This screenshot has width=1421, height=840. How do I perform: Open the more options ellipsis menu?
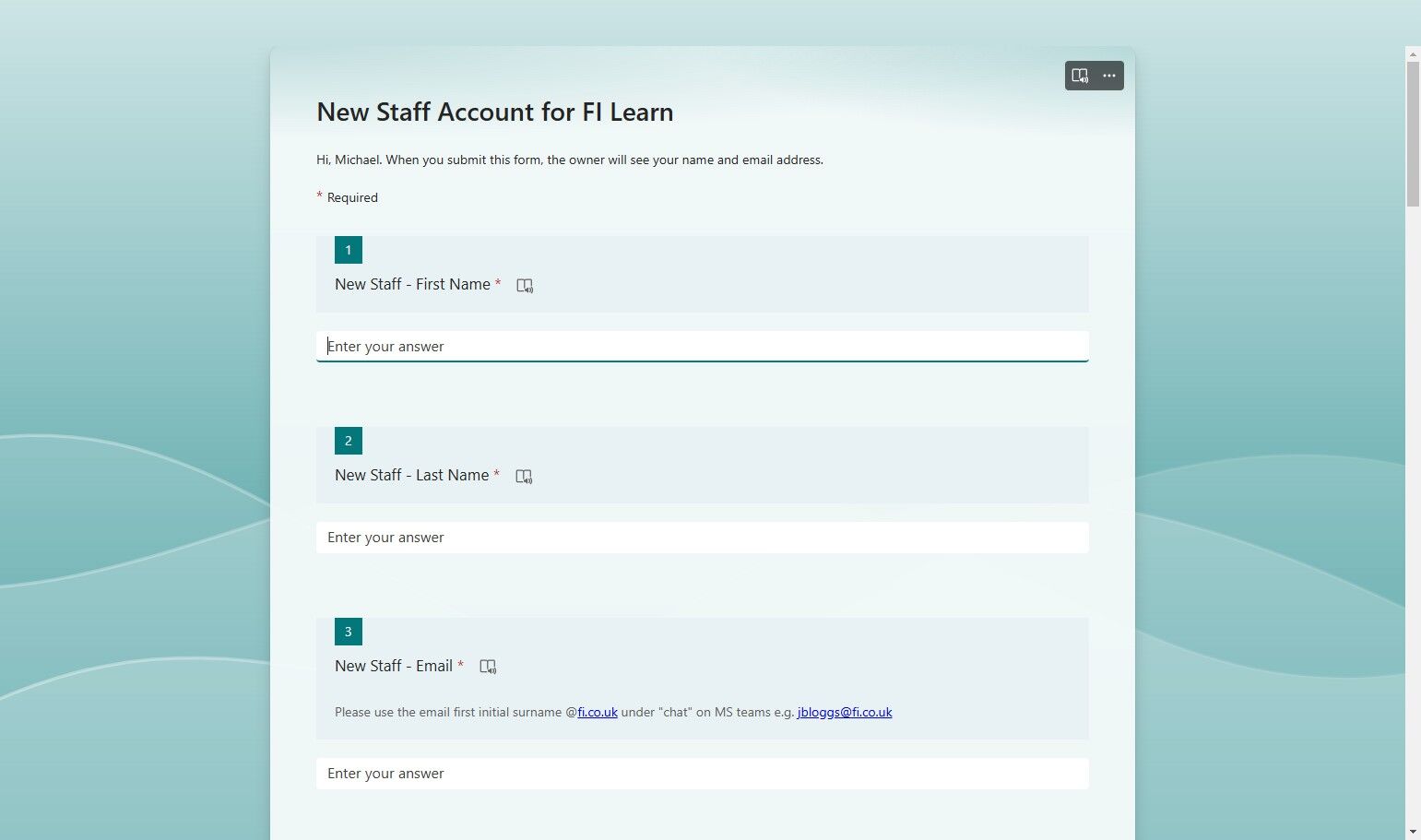[x=1109, y=76]
